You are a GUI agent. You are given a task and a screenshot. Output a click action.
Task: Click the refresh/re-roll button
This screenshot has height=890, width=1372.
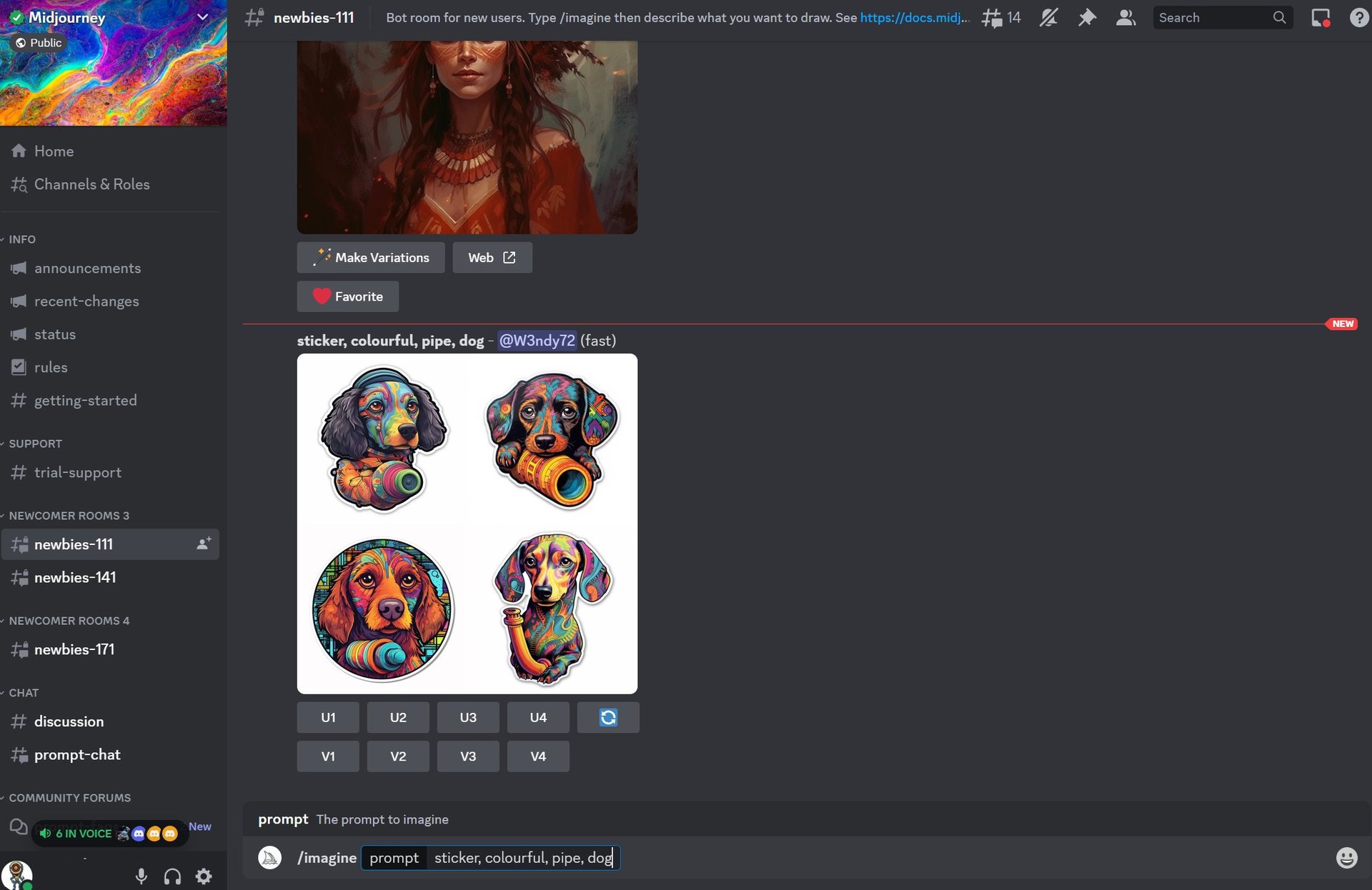(x=608, y=717)
